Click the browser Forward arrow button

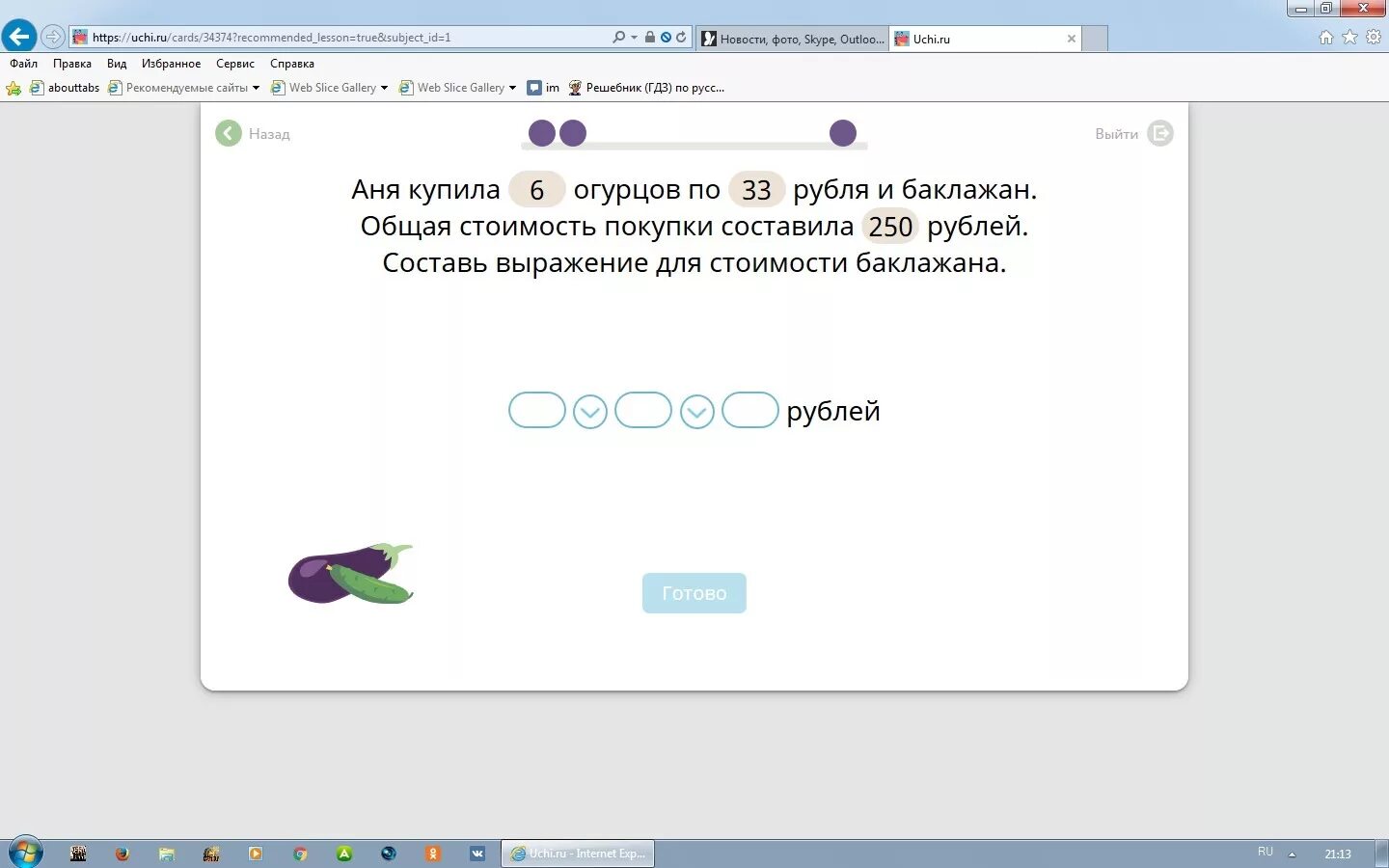pos(53,38)
